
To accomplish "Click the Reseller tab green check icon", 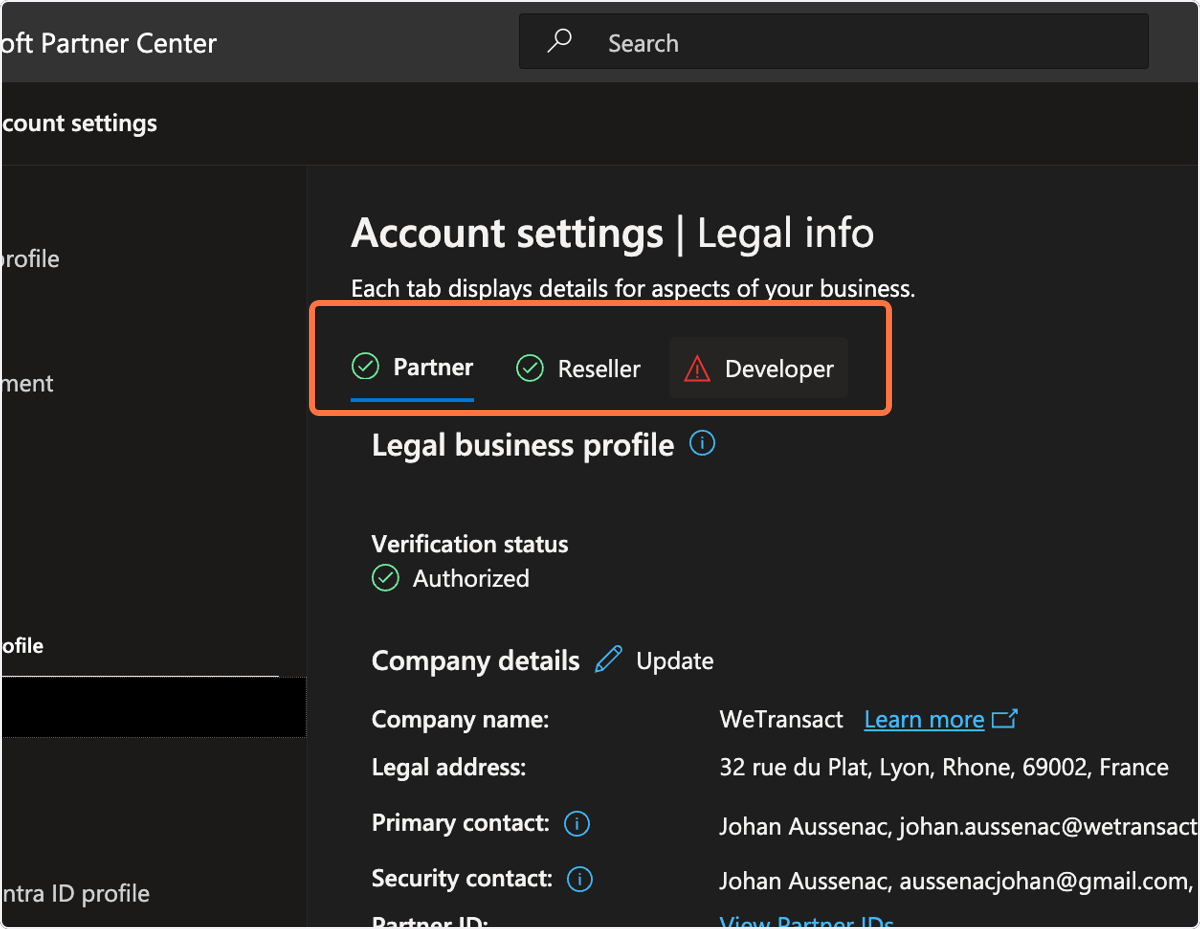I will [529, 369].
